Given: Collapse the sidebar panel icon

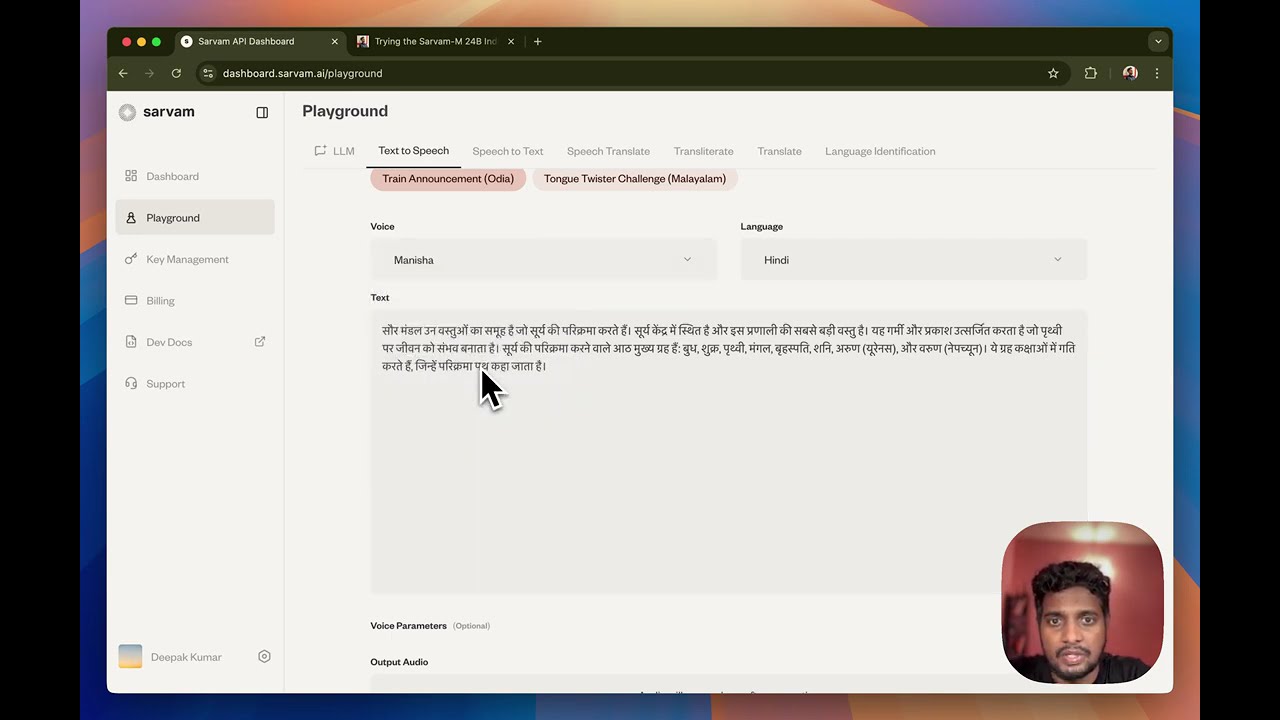Looking at the screenshot, I should point(262,113).
